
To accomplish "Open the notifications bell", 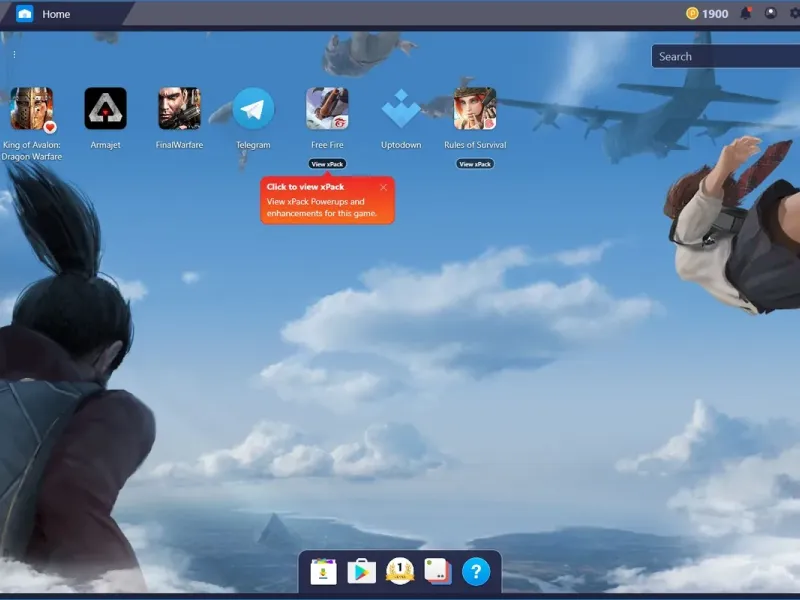I will click(746, 13).
